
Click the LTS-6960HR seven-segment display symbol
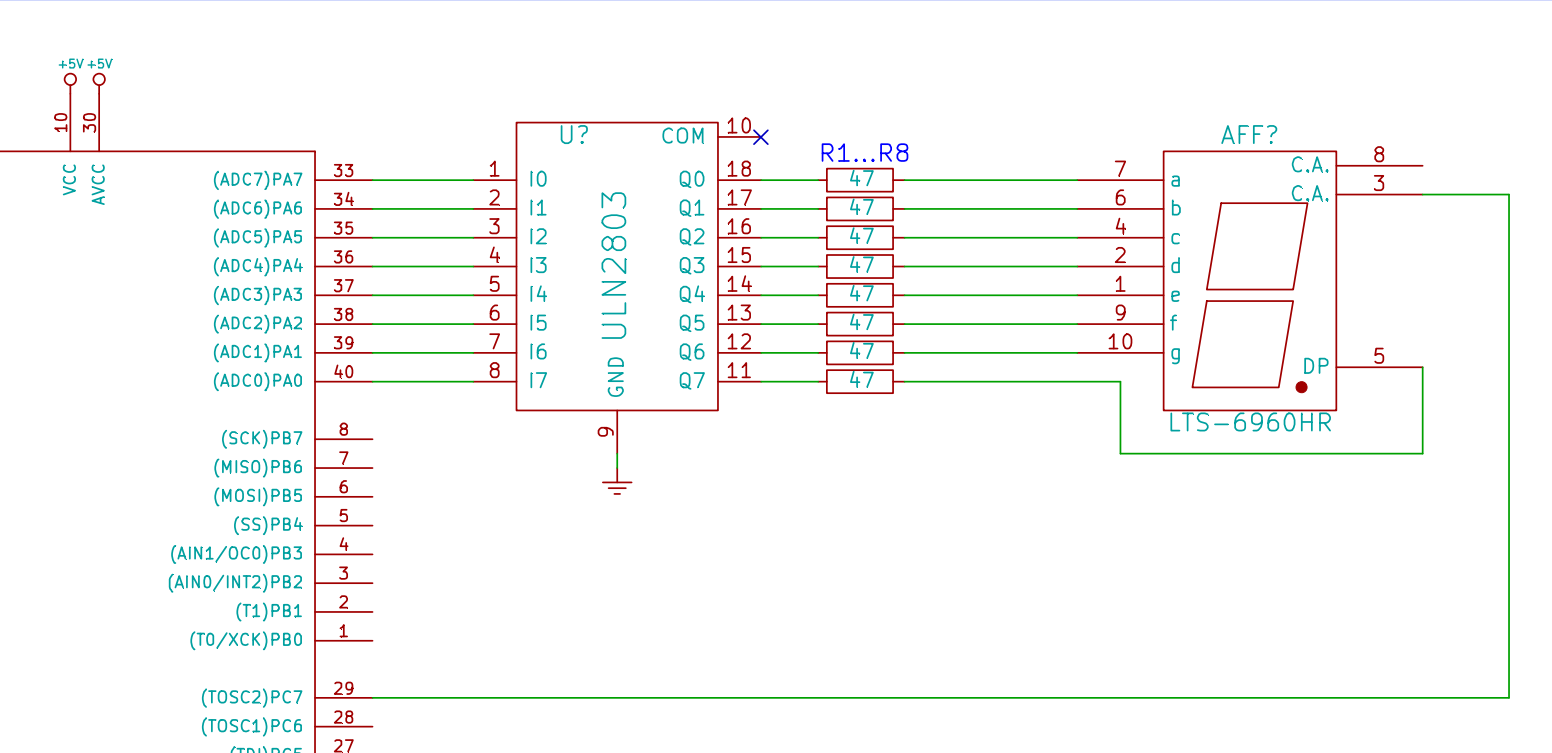(x=1250, y=280)
